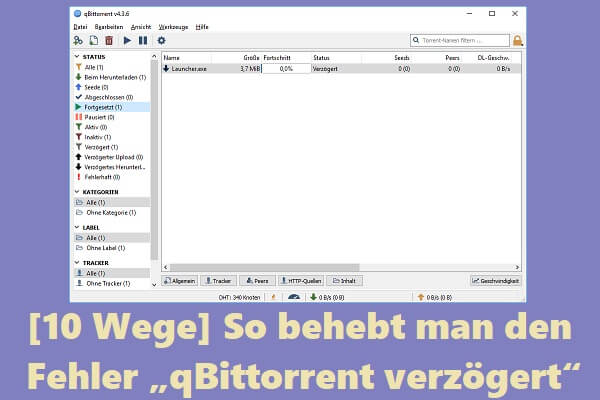Click the torrent name filter field
The image size is (600, 400).
click(x=460, y=40)
